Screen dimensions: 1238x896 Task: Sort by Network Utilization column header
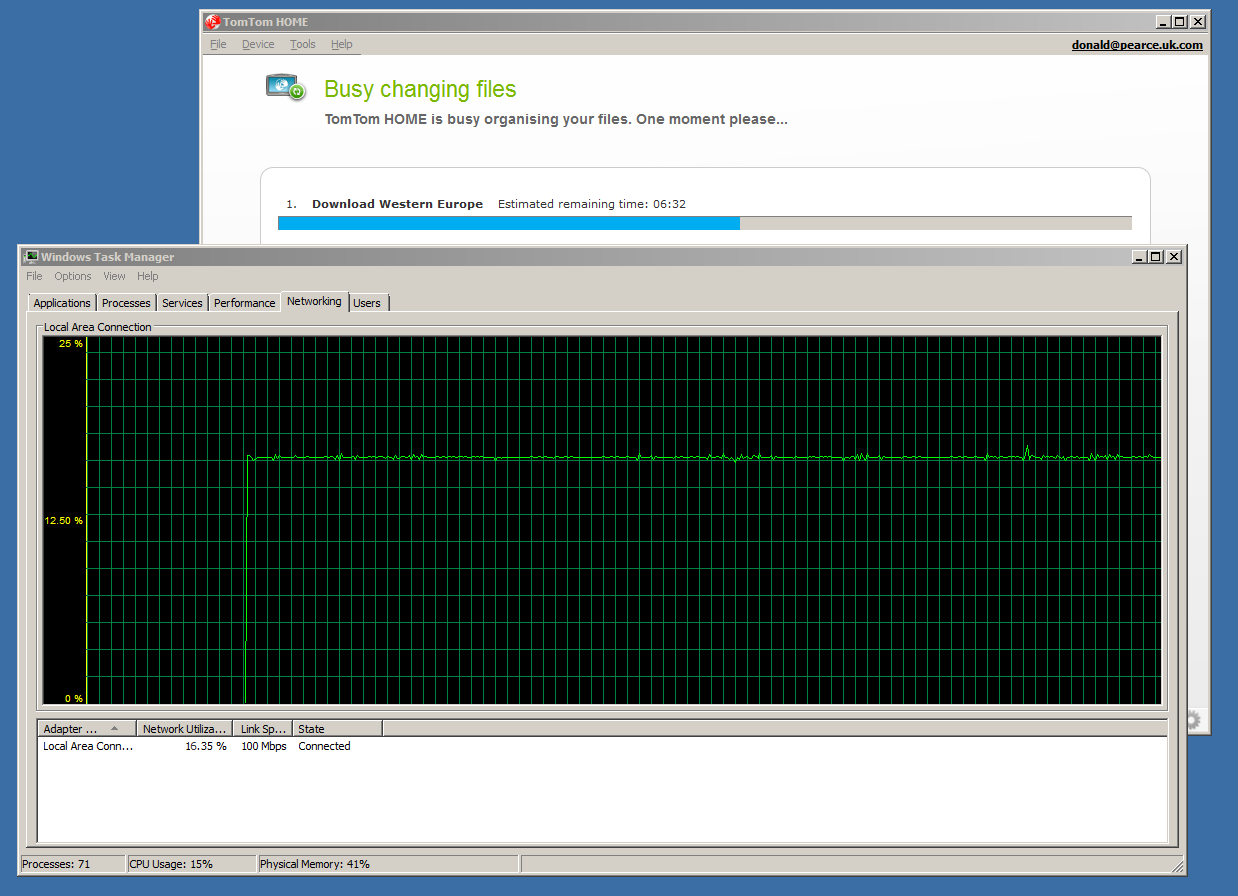coord(184,729)
